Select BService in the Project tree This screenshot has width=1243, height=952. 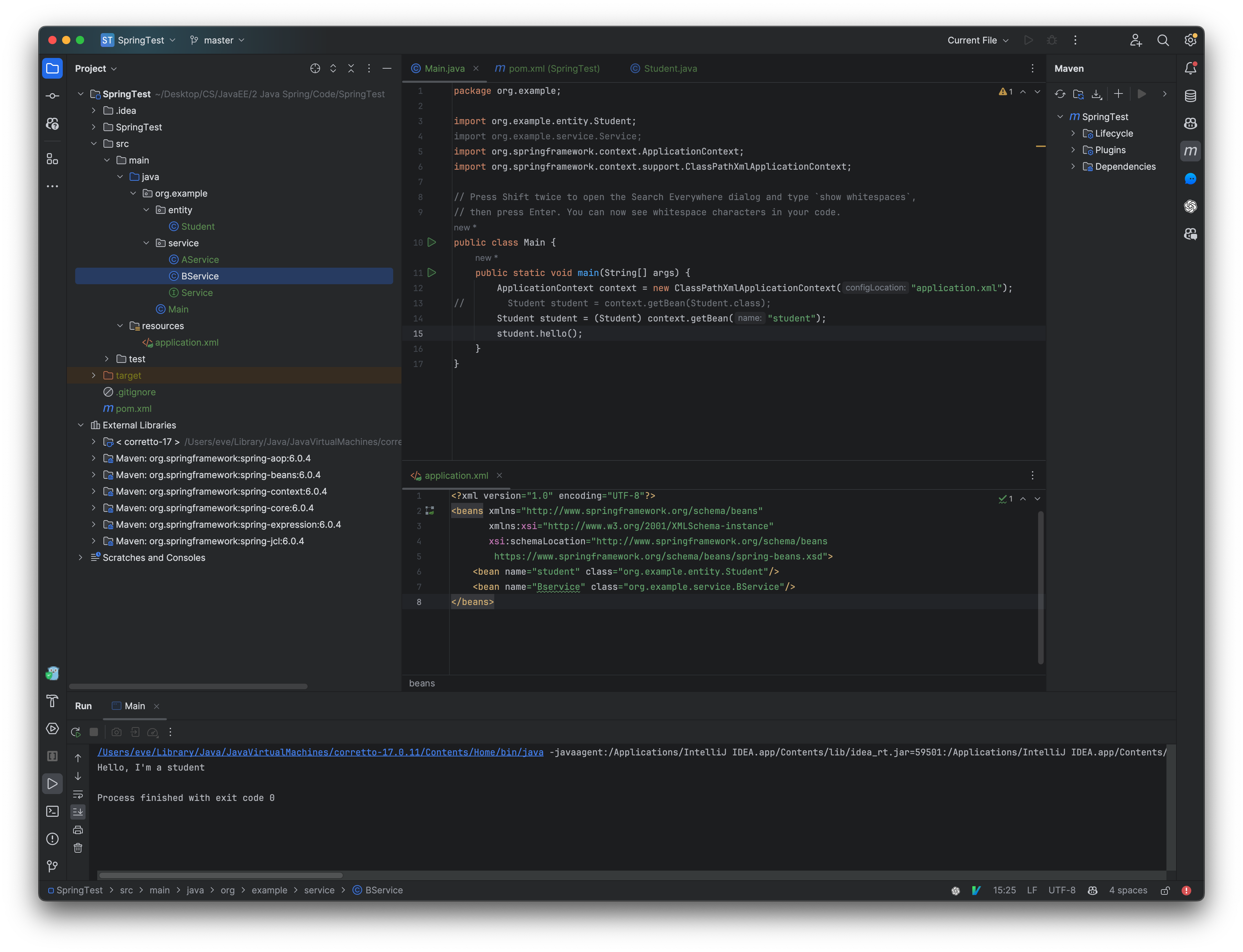pyautogui.click(x=199, y=276)
